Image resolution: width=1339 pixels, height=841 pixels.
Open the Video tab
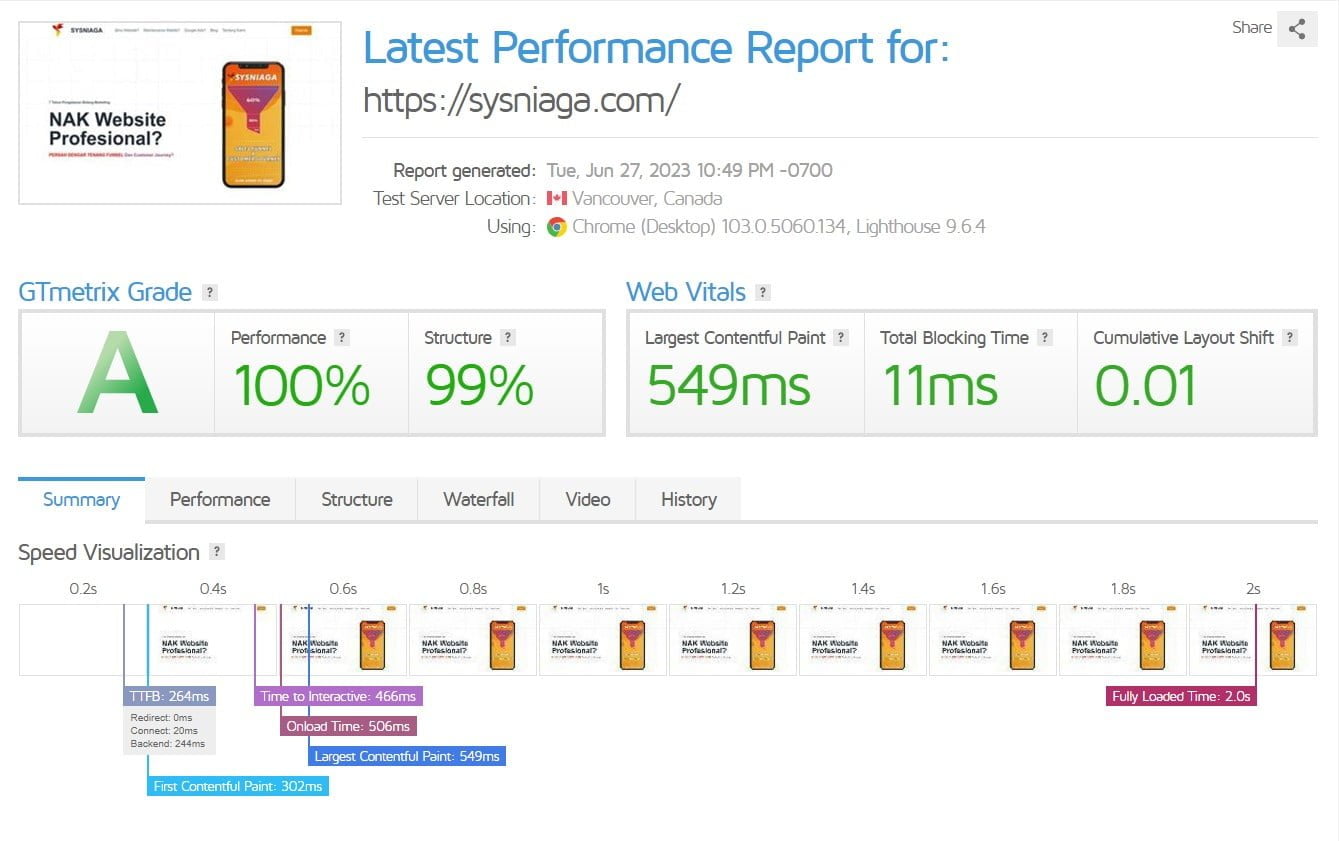coord(588,499)
